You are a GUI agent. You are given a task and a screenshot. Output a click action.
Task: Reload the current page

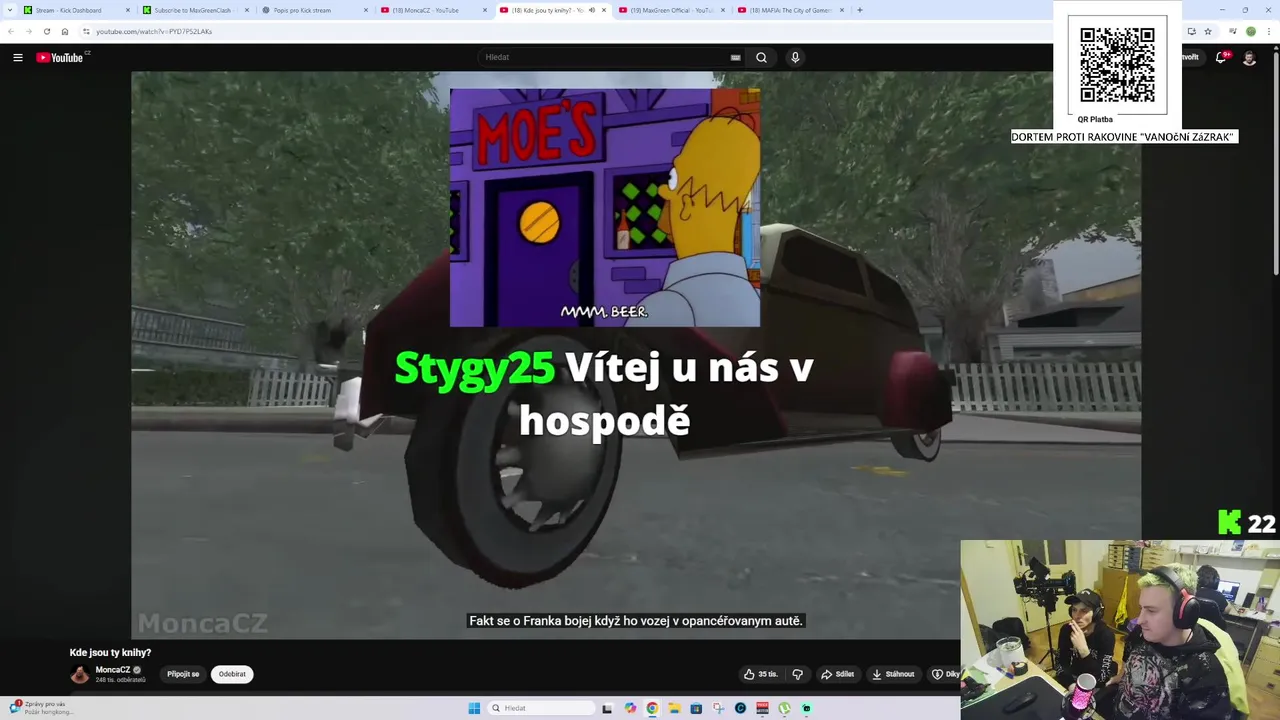(x=46, y=31)
